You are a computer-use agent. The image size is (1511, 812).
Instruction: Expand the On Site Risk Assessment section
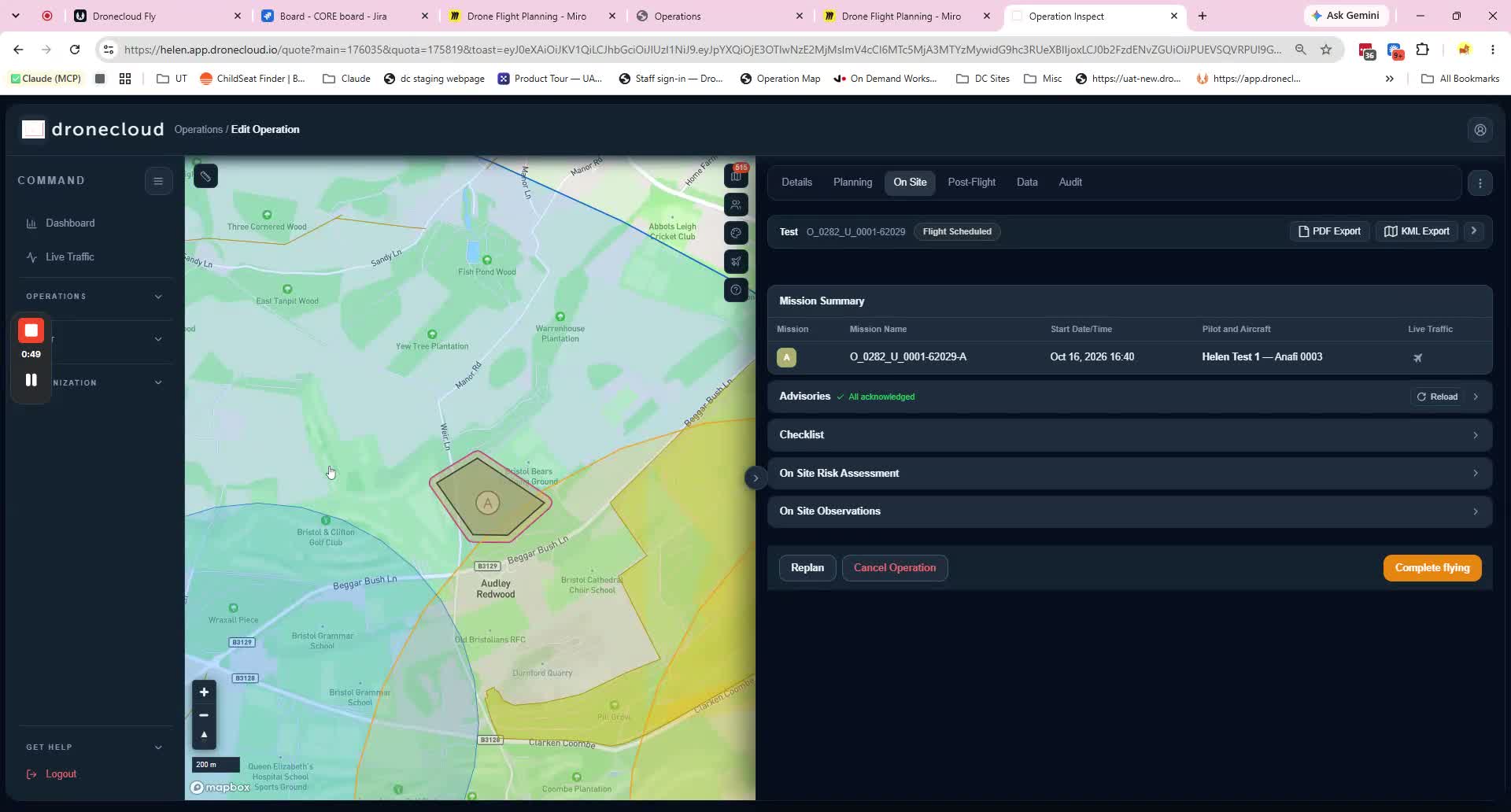1129,473
